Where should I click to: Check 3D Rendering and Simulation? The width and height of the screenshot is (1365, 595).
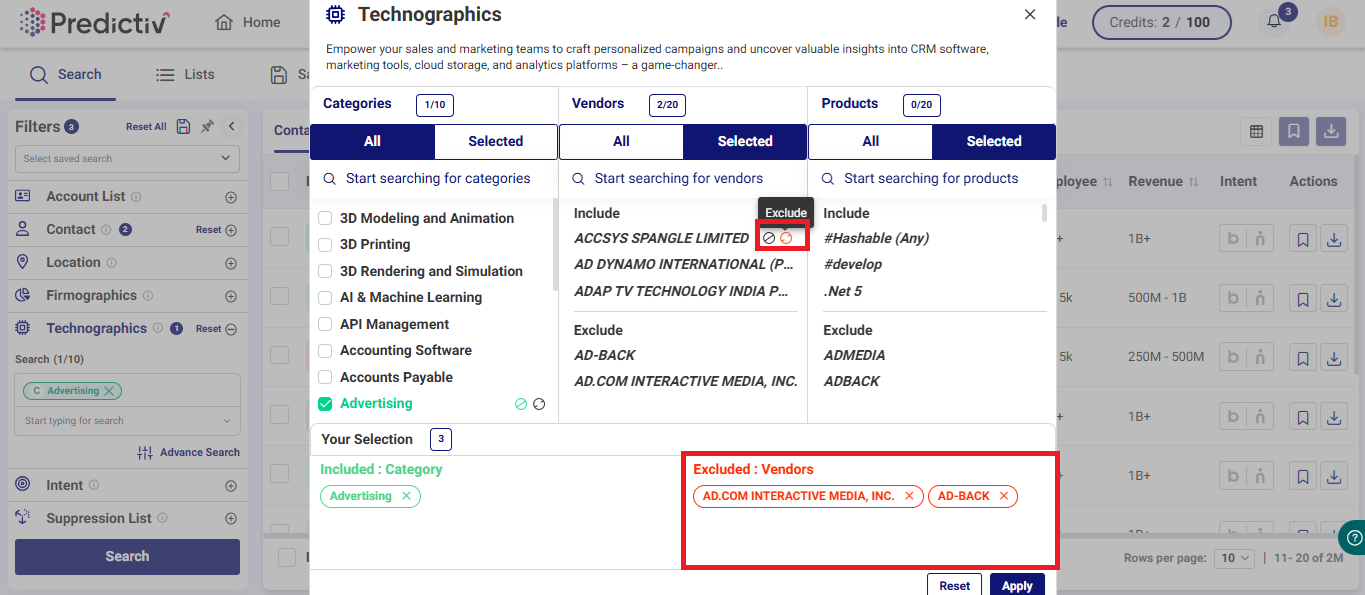[x=325, y=271]
